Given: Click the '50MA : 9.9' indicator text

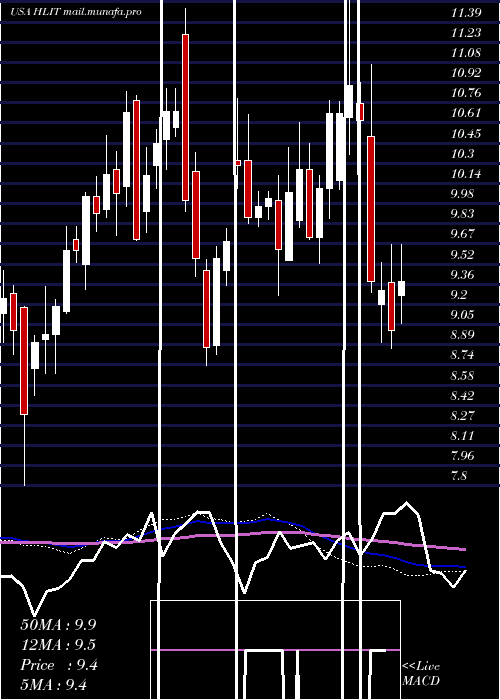Looking at the screenshot, I should pyautogui.click(x=58, y=625).
